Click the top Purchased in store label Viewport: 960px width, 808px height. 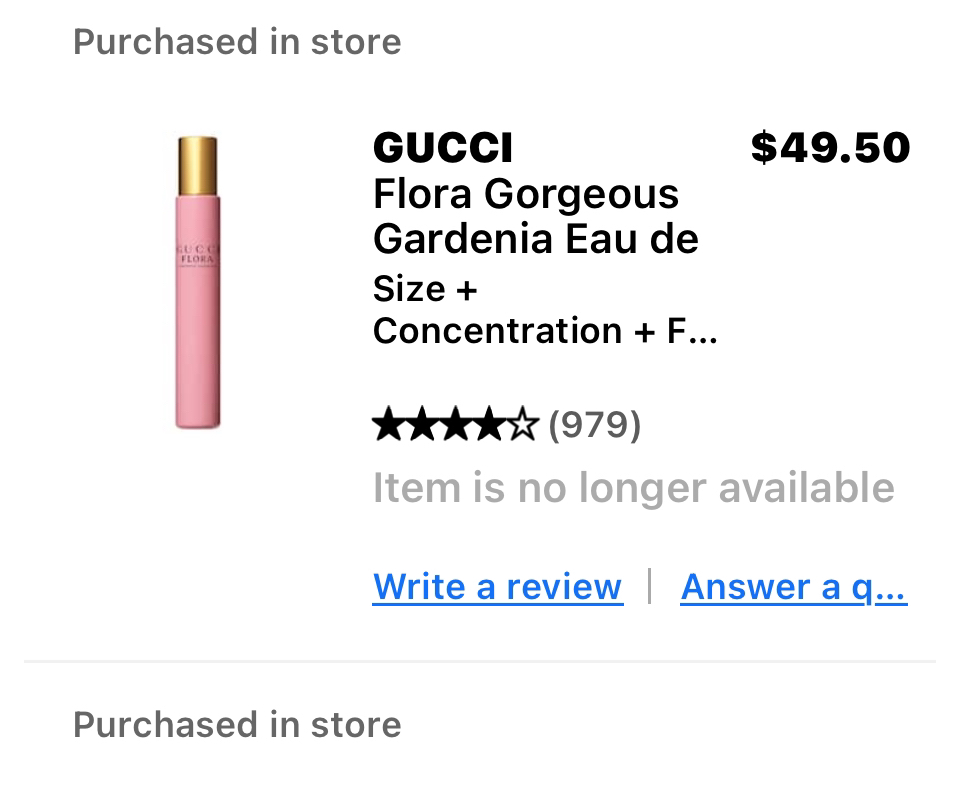pos(237,41)
